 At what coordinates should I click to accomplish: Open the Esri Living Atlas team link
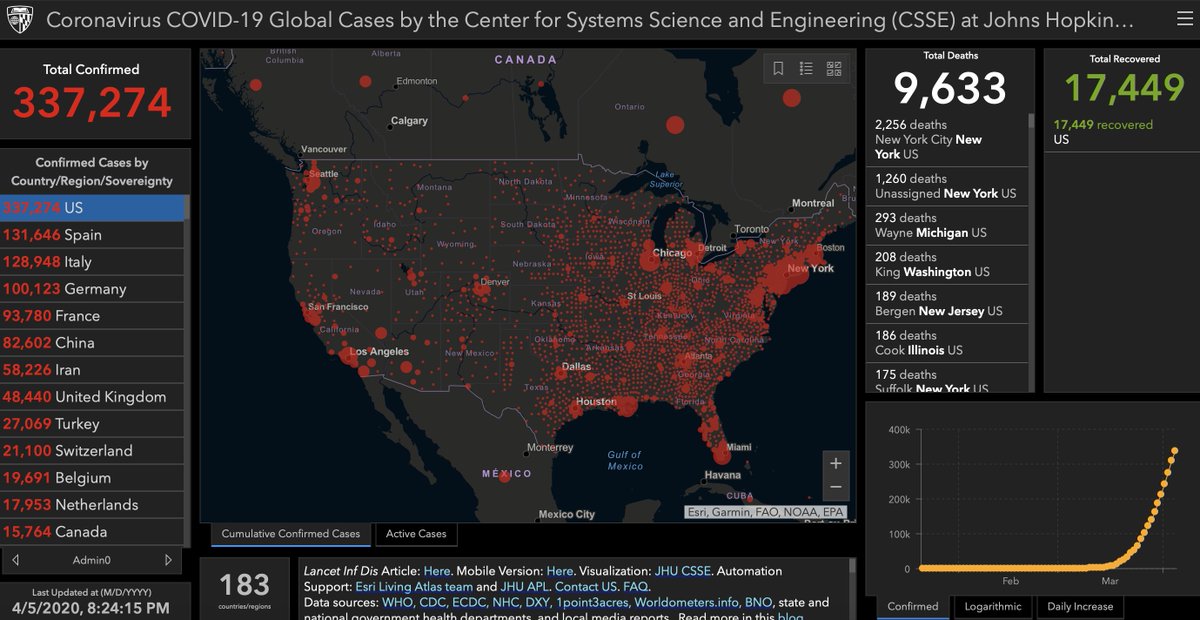tap(414, 586)
